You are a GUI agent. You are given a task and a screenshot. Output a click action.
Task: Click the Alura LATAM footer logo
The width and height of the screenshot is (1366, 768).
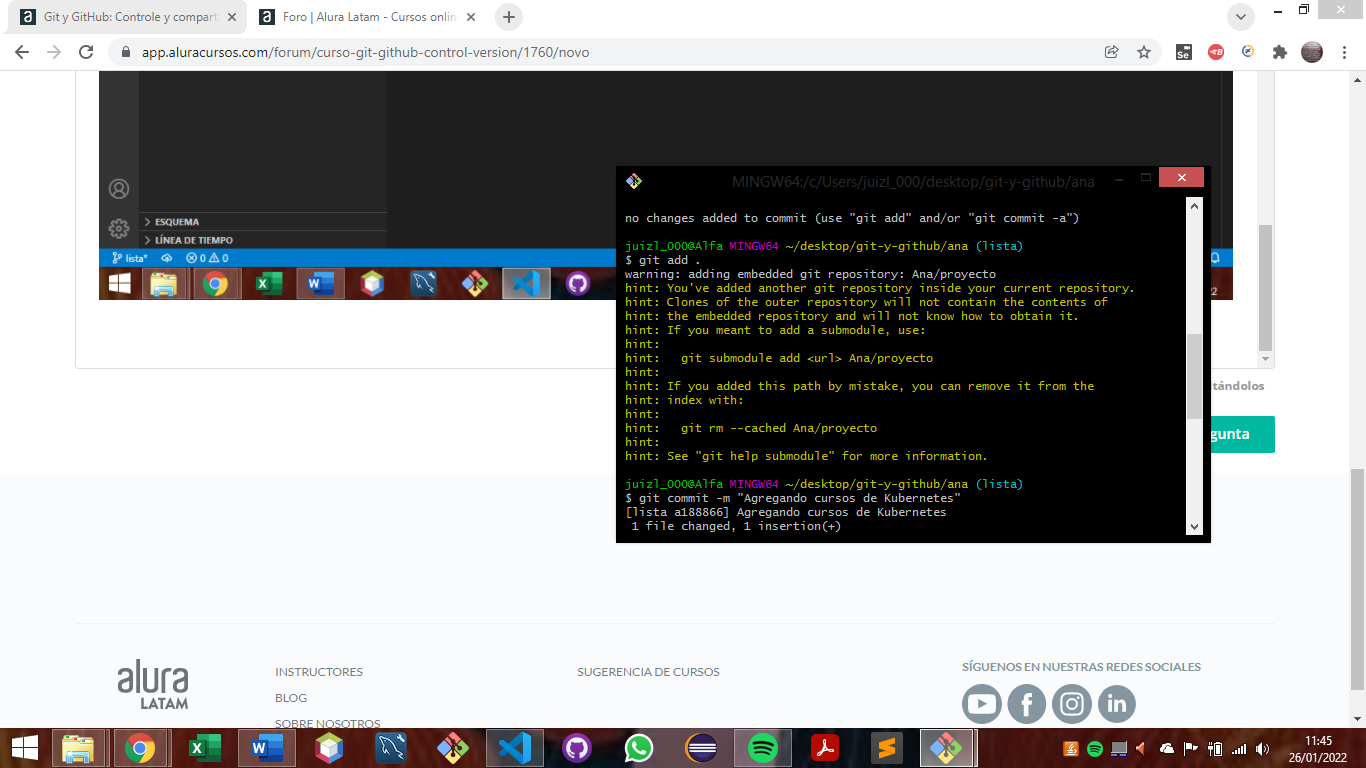152,685
